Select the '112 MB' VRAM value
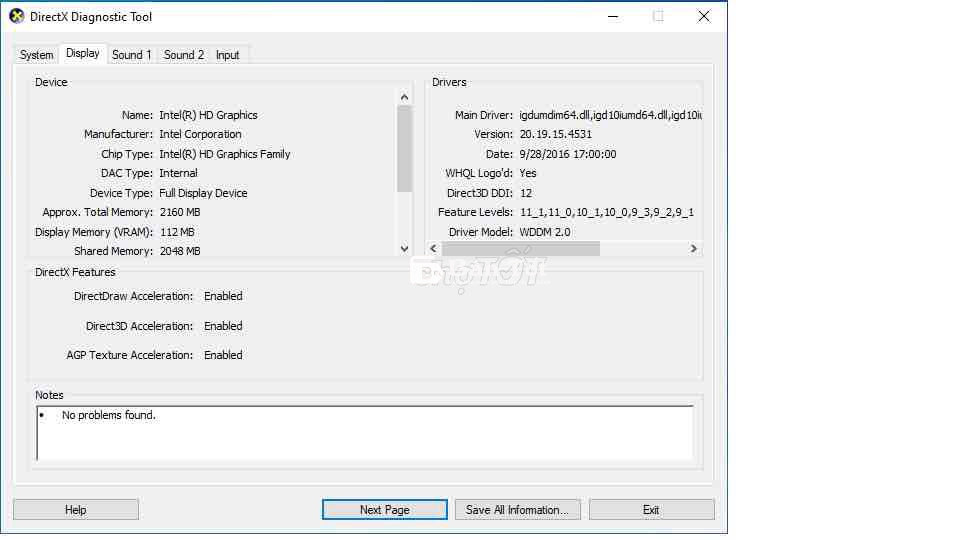 [x=177, y=232]
